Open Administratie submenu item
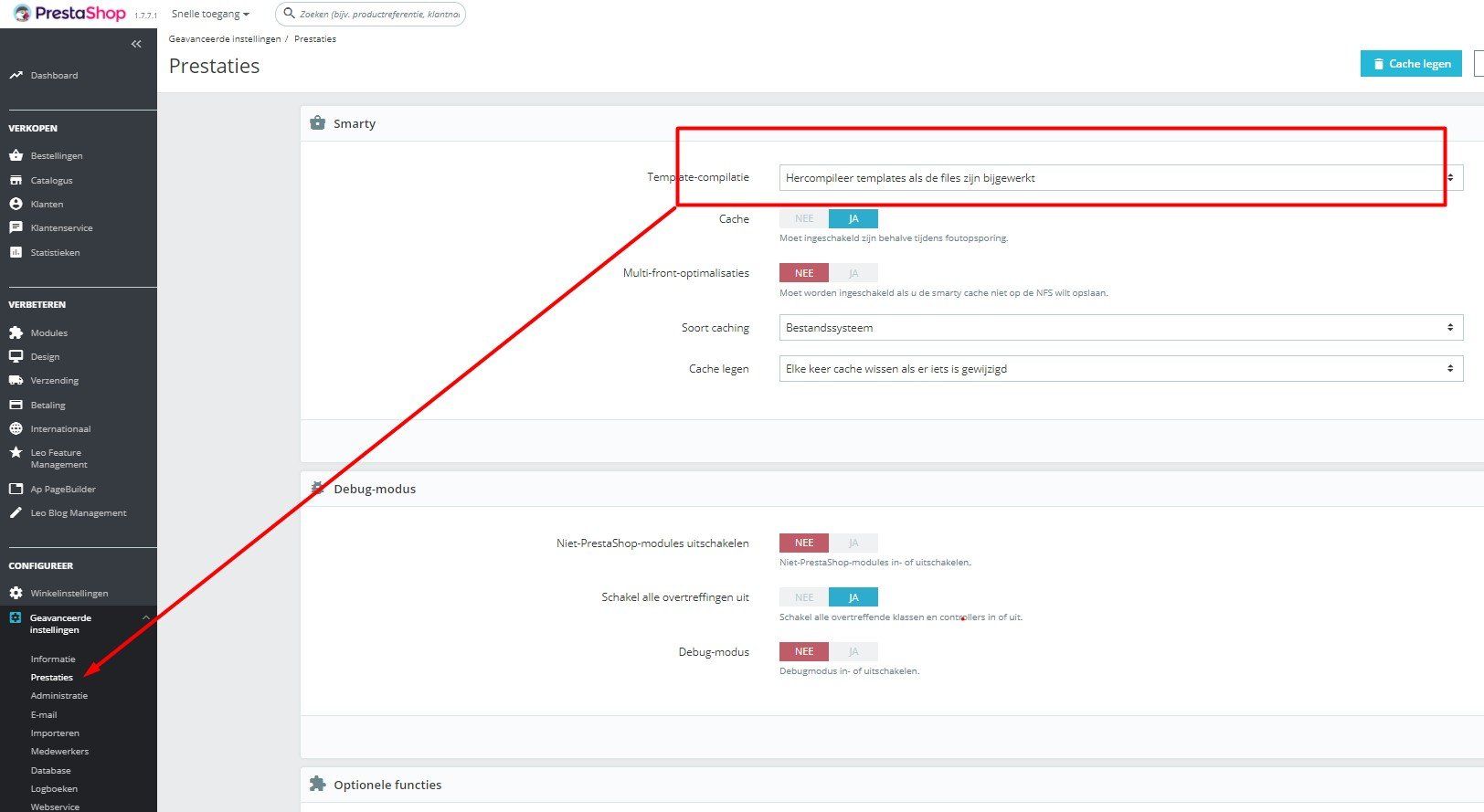Image resolution: width=1484 pixels, height=812 pixels. 59,695
